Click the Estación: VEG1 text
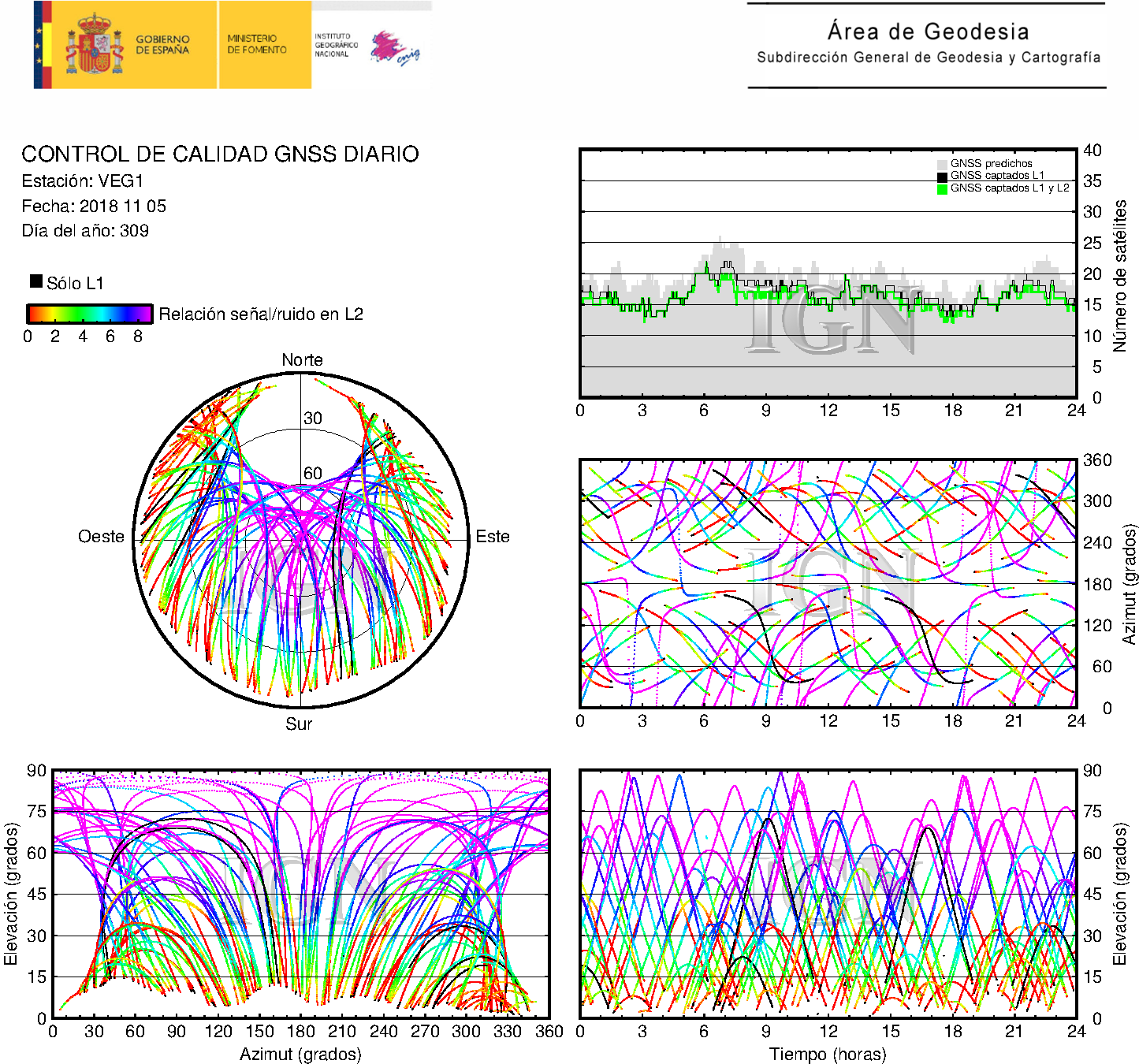This screenshot has width=1139, height=1064. click(x=83, y=181)
